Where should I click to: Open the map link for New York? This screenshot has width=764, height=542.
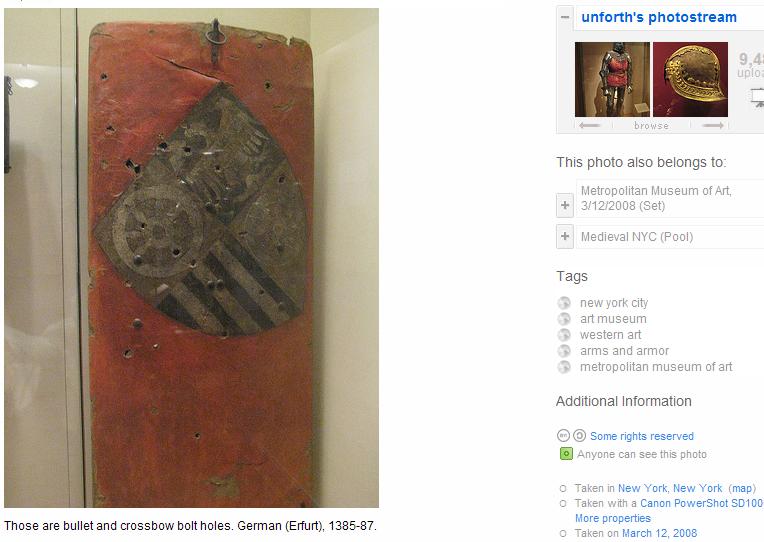tap(742, 488)
